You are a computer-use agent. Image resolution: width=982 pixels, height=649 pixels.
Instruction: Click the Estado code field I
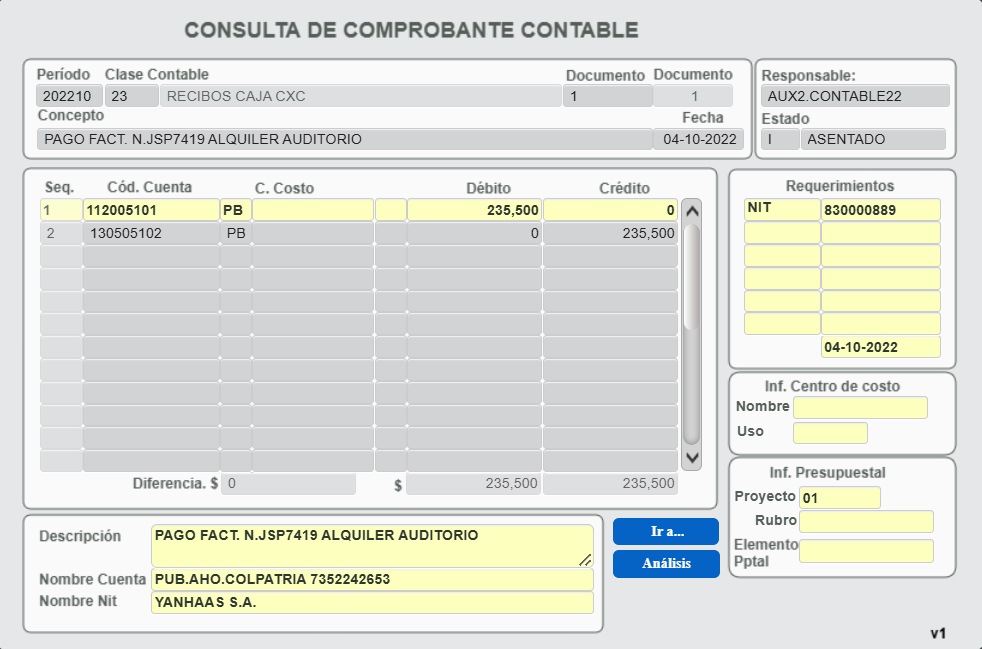[780, 139]
